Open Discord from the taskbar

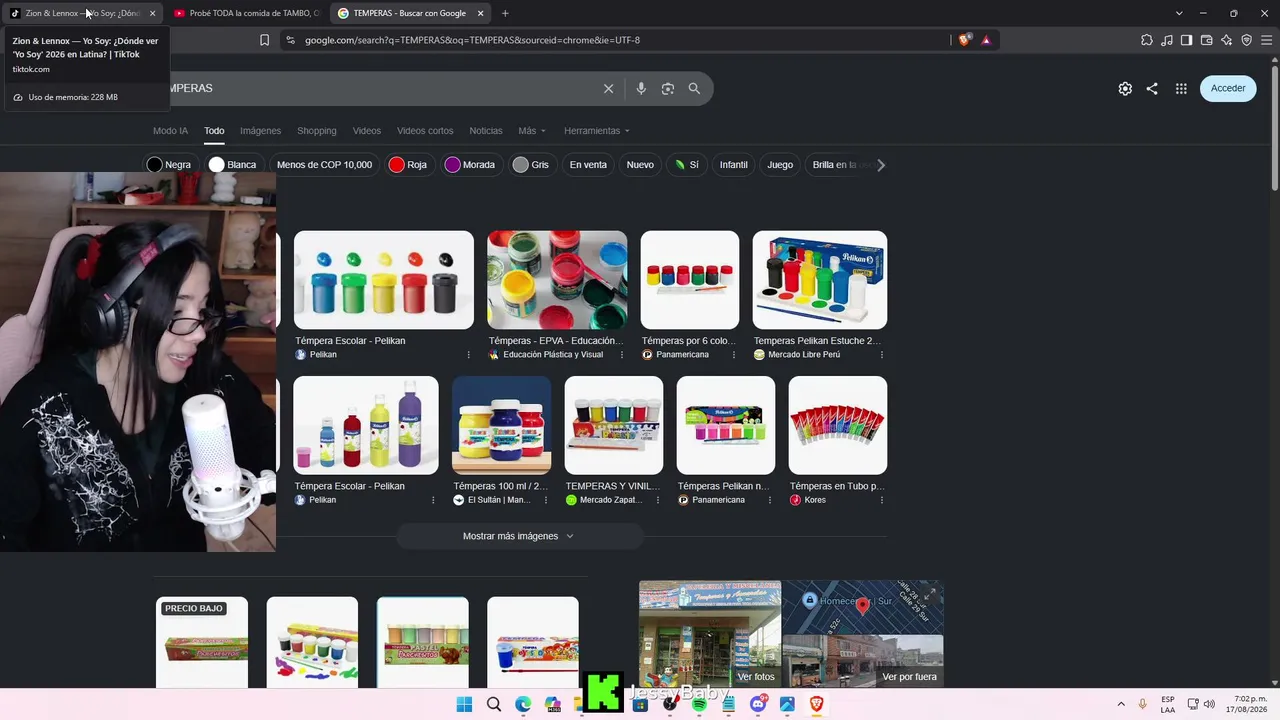(758, 704)
